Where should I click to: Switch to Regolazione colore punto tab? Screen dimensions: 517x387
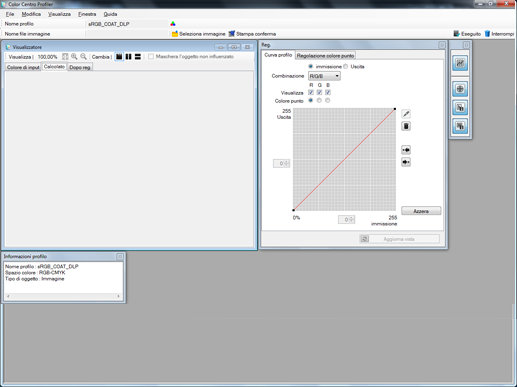[x=325, y=56]
